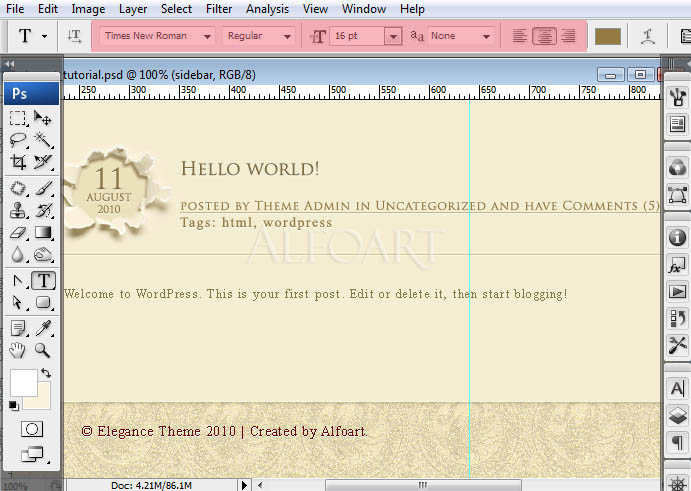Open the text color swatch
This screenshot has height=491, width=691.
(608, 37)
